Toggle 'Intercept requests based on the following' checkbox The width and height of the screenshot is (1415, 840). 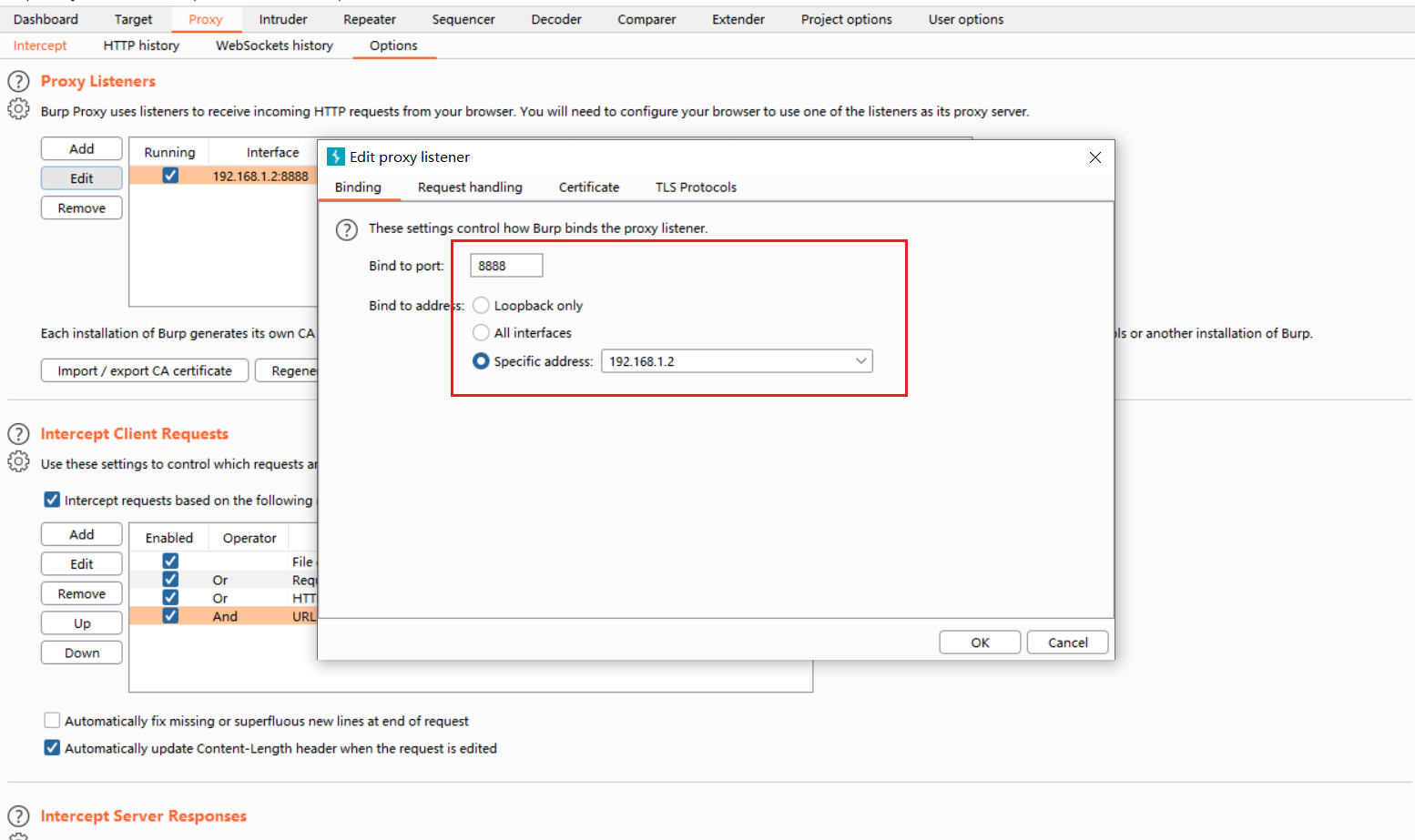(x=52, y=500)
